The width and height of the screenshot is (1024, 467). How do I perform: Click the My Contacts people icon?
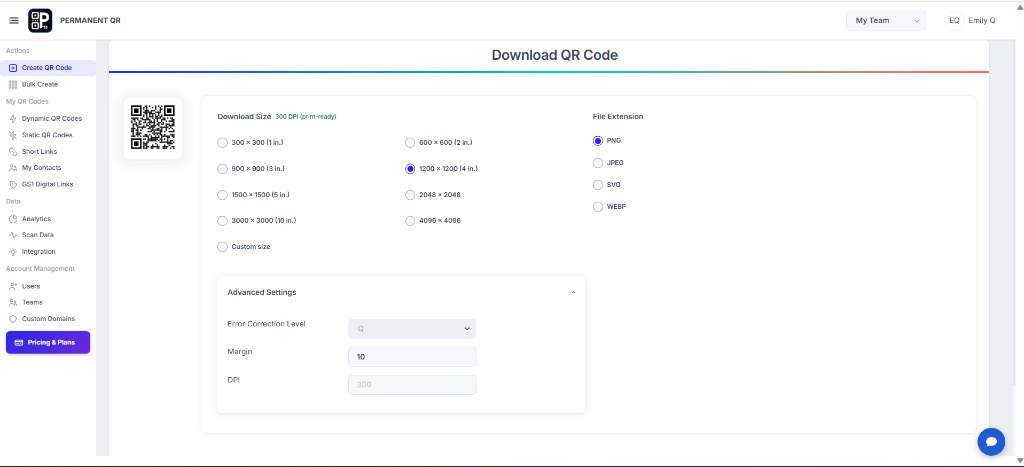point(13,168)
